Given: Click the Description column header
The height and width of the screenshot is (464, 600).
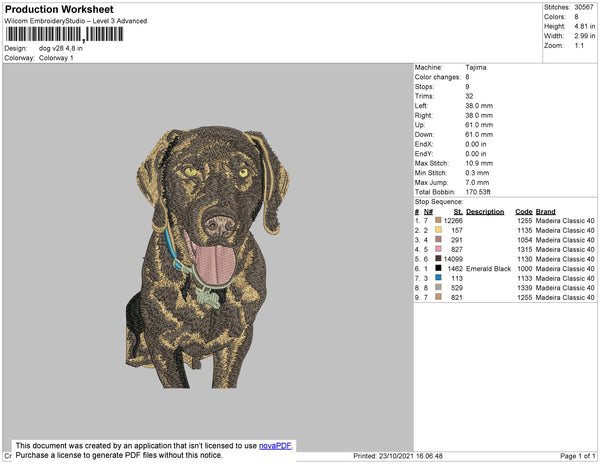Looking at the screenshot, I should (485, 212).
